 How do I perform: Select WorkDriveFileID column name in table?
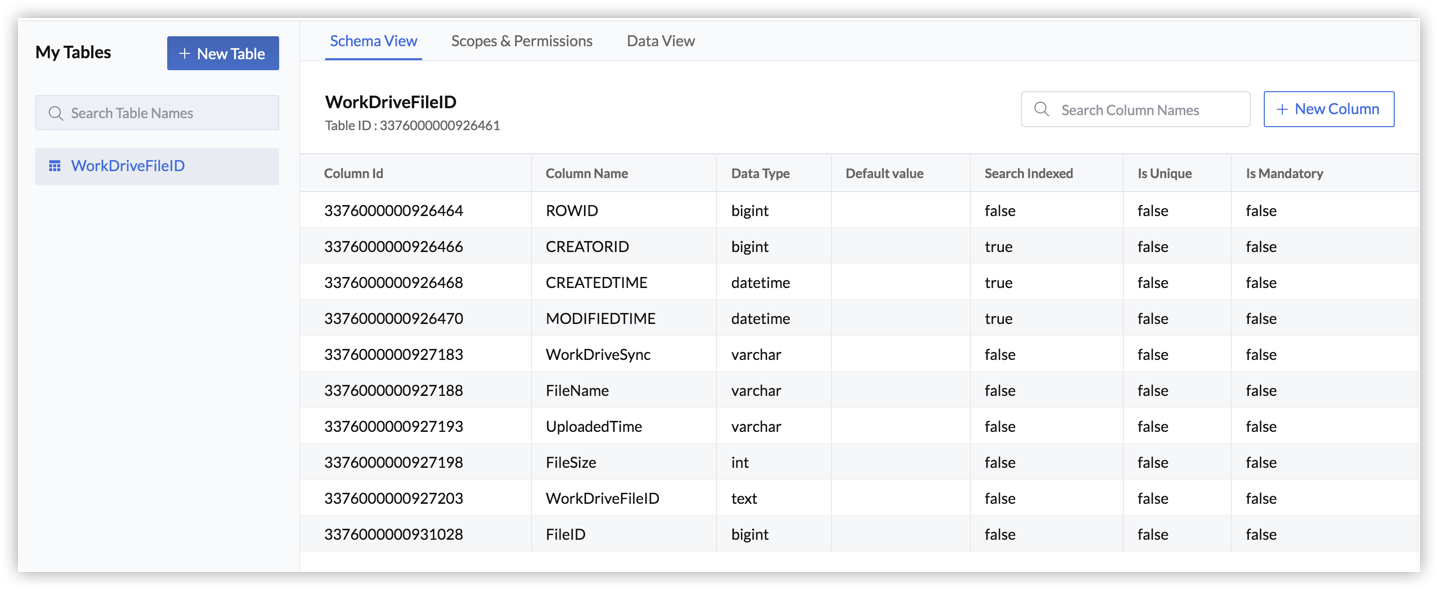[603, 498]
